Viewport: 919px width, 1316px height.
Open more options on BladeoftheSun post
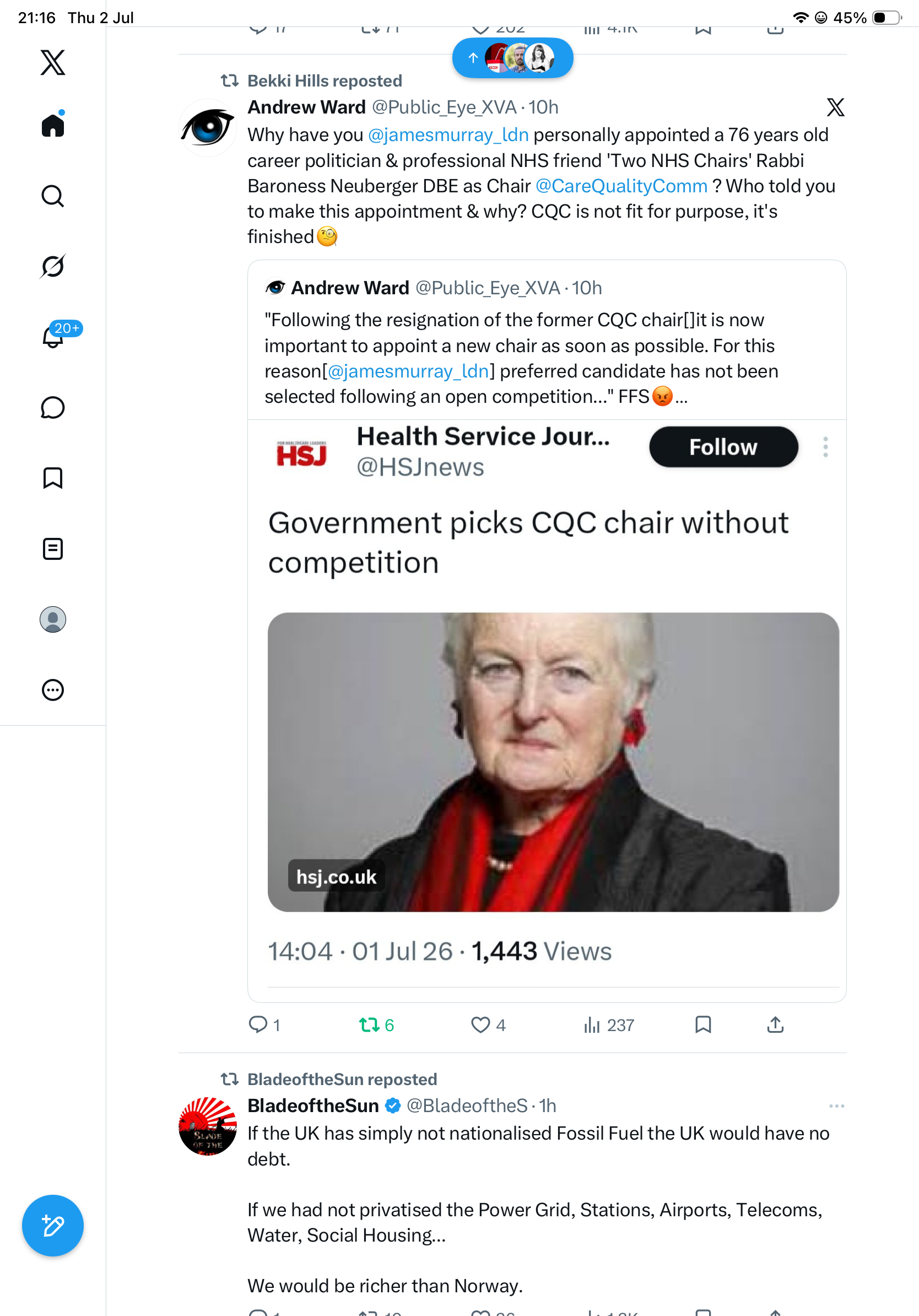coord(836,1105)
